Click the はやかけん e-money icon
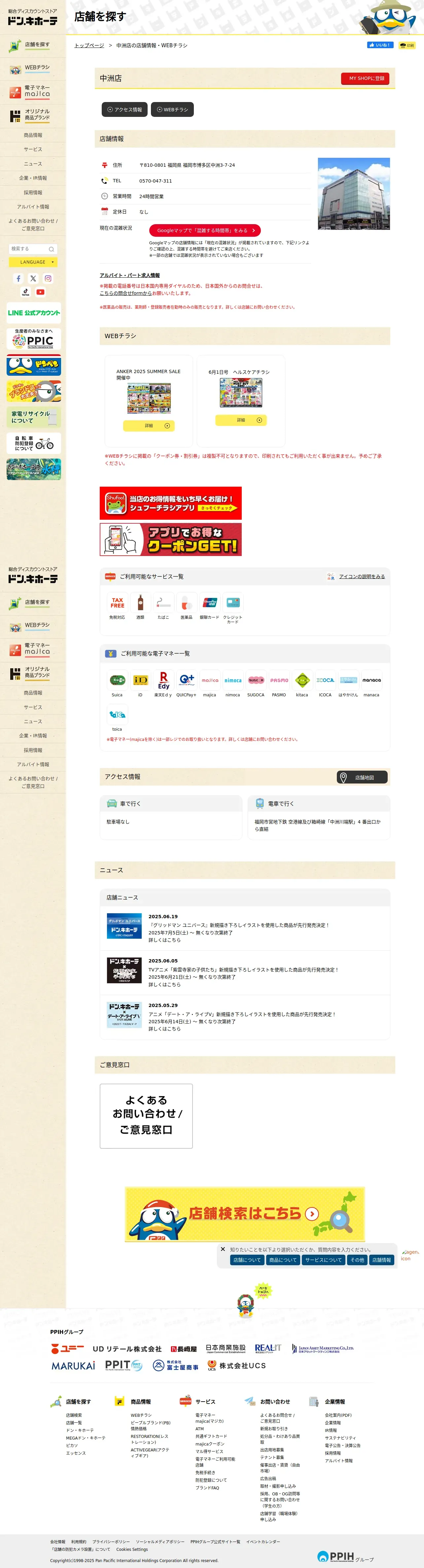The width and height of the screenshot is (424, 1568). (x=348, y=680)
